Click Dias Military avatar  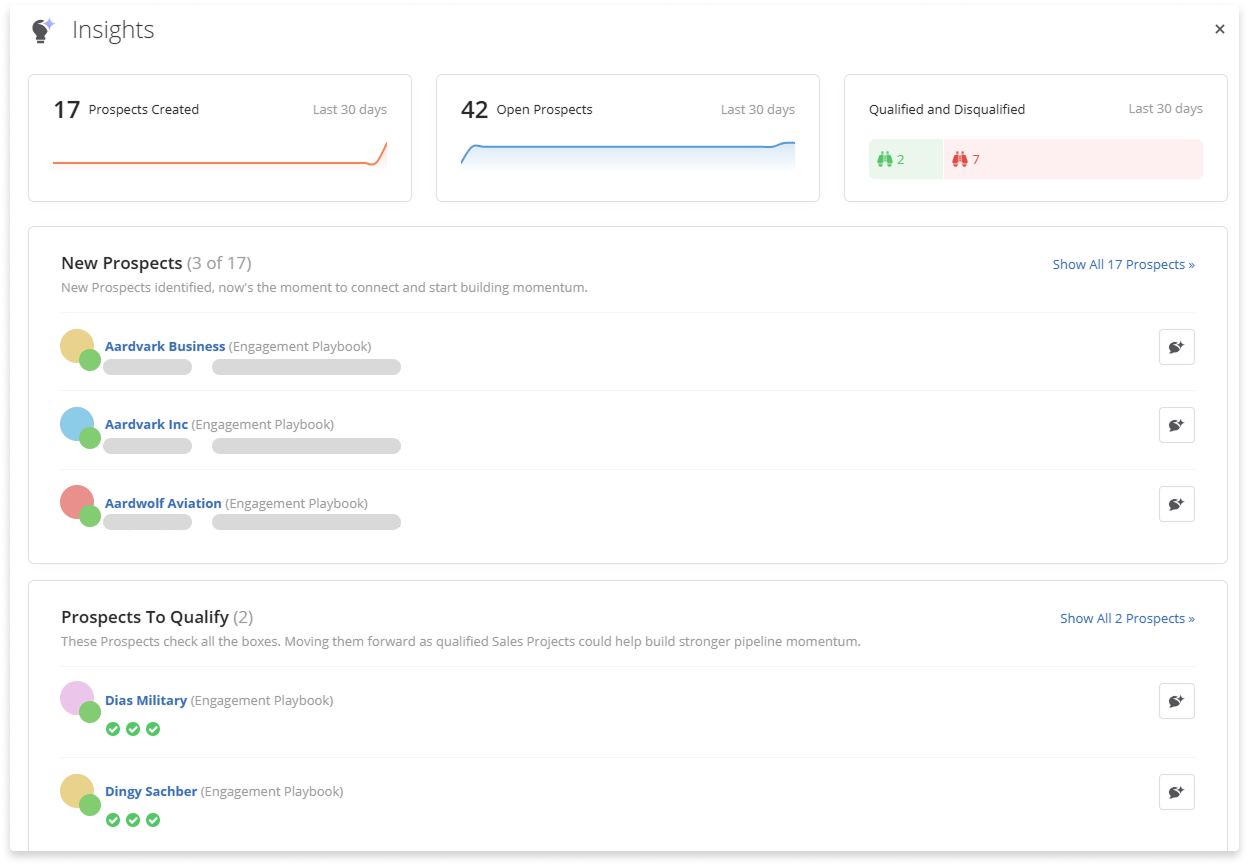(77, 698)
